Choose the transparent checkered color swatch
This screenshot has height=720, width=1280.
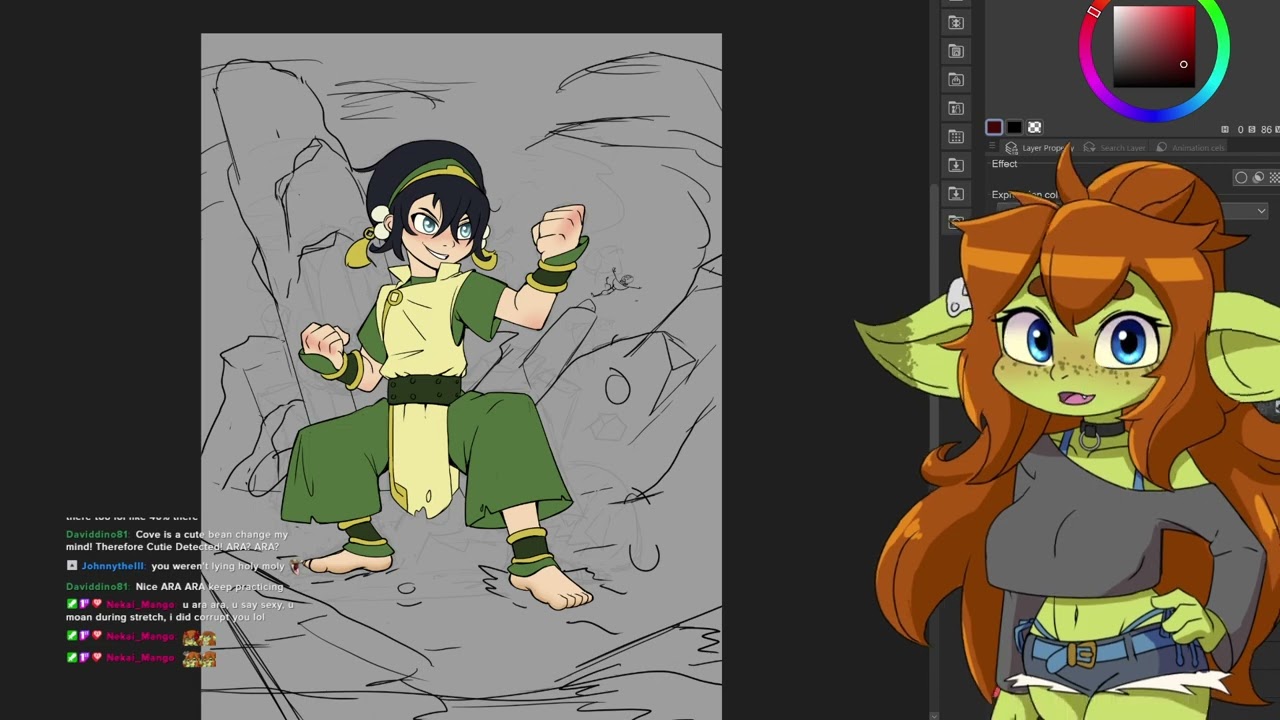click(x=1034, y=127)
